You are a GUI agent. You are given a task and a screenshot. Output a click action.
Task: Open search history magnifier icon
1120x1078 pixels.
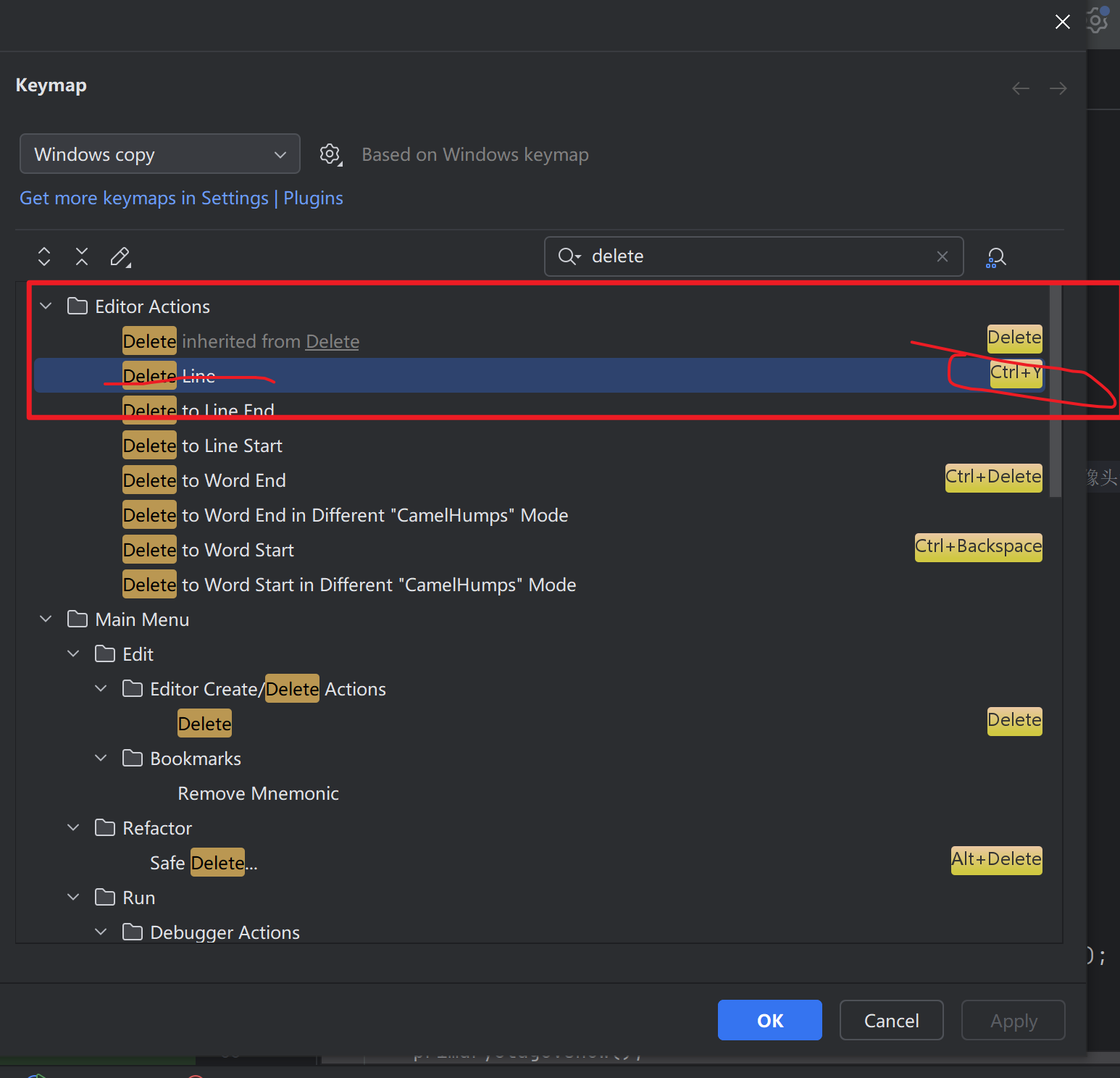(569, 256)
